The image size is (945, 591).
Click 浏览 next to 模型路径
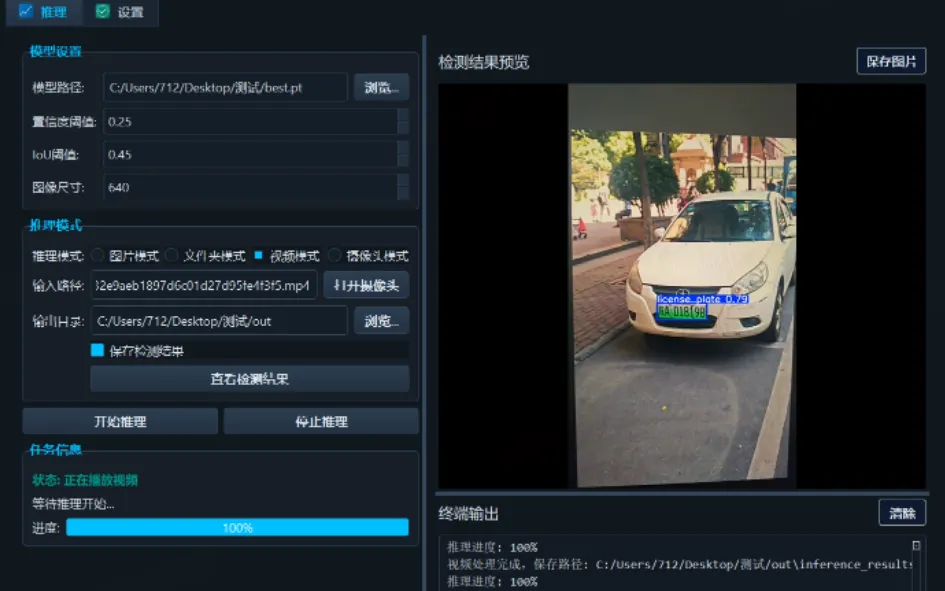coord(380,87)
